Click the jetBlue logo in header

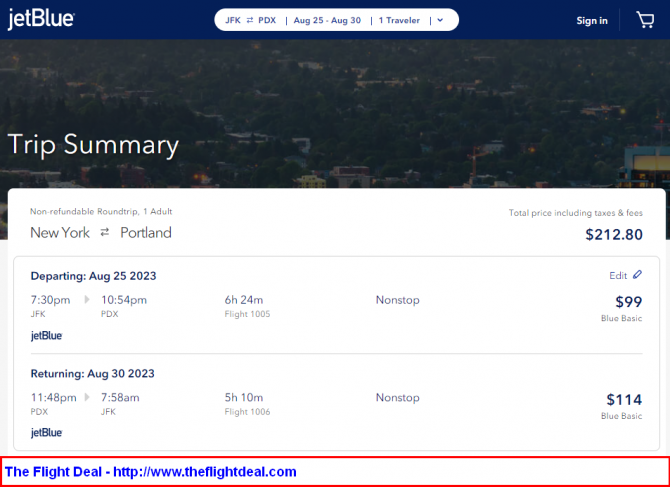[41, 20]
